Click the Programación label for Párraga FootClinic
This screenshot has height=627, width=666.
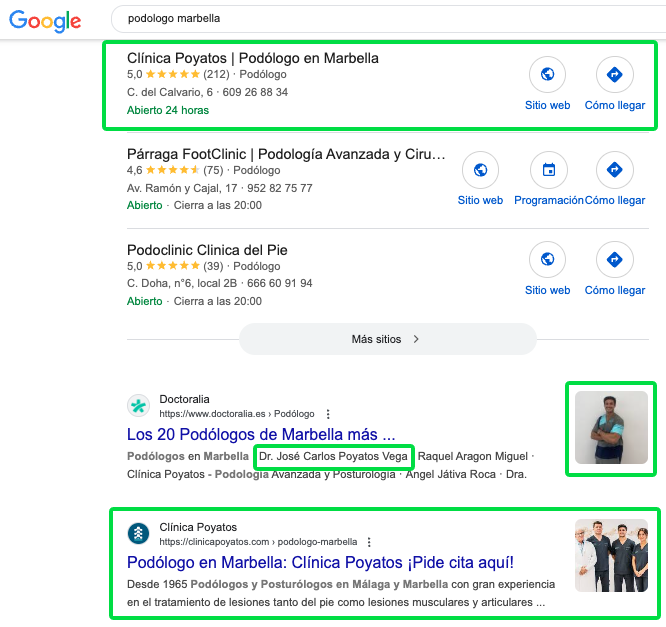549,200
